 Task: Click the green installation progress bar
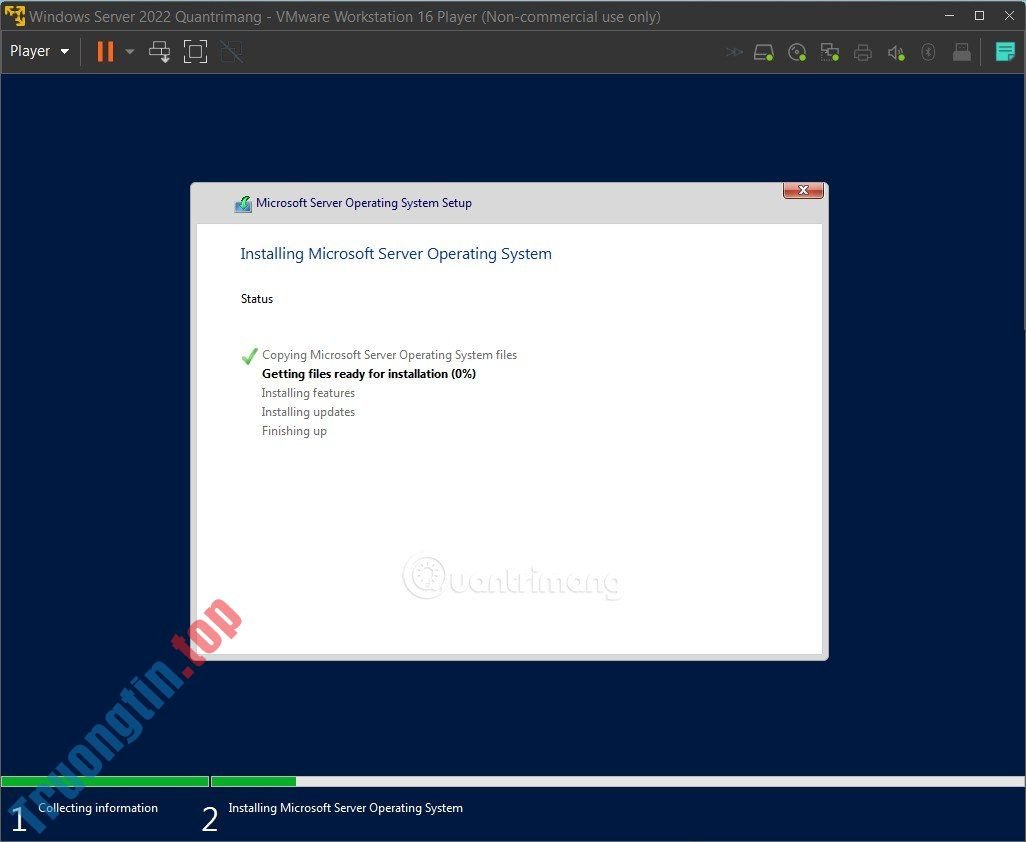105,781
